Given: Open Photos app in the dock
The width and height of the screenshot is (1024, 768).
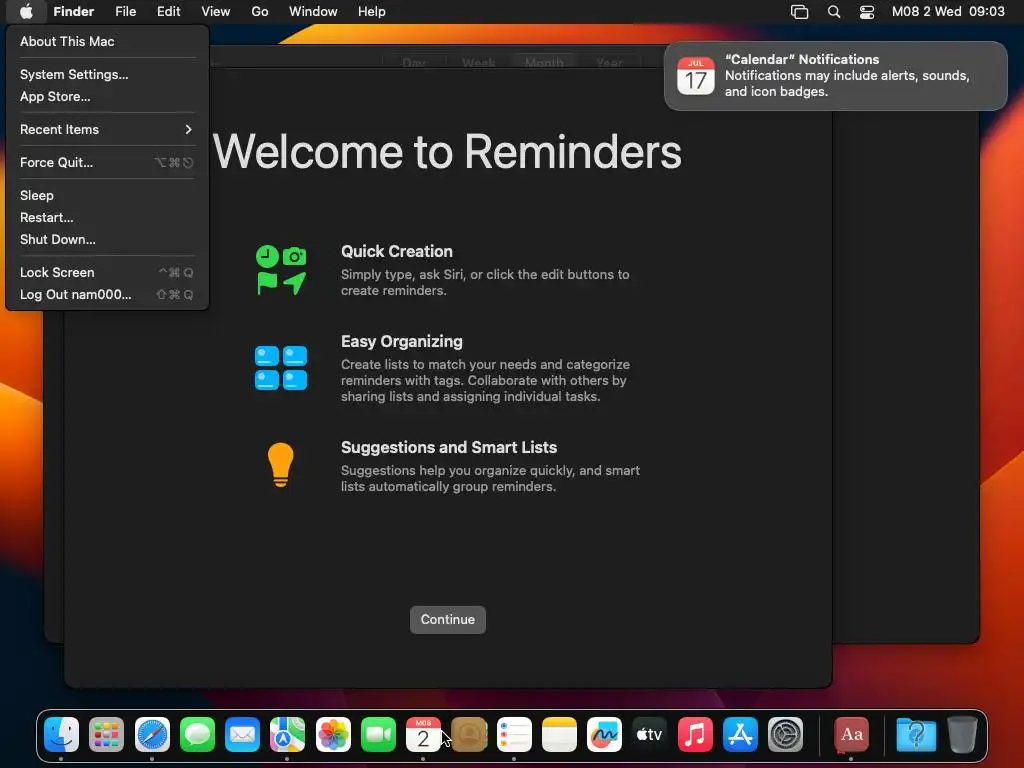Looking at the screenshot, I should (x=333, y=735).
